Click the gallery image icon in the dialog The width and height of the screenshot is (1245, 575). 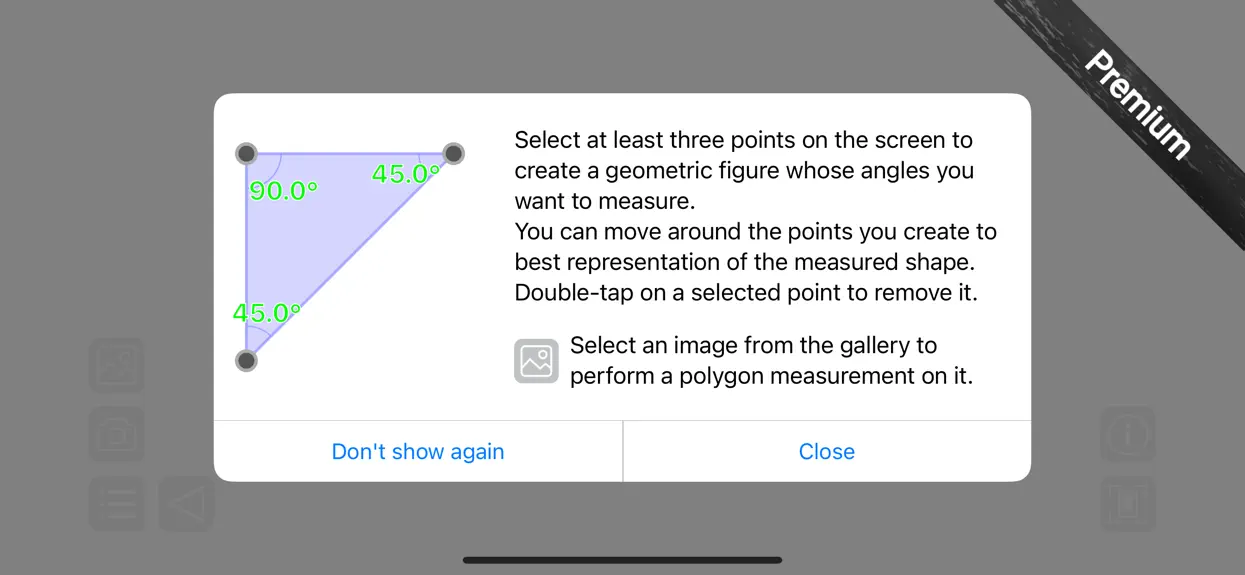point(536,361)
